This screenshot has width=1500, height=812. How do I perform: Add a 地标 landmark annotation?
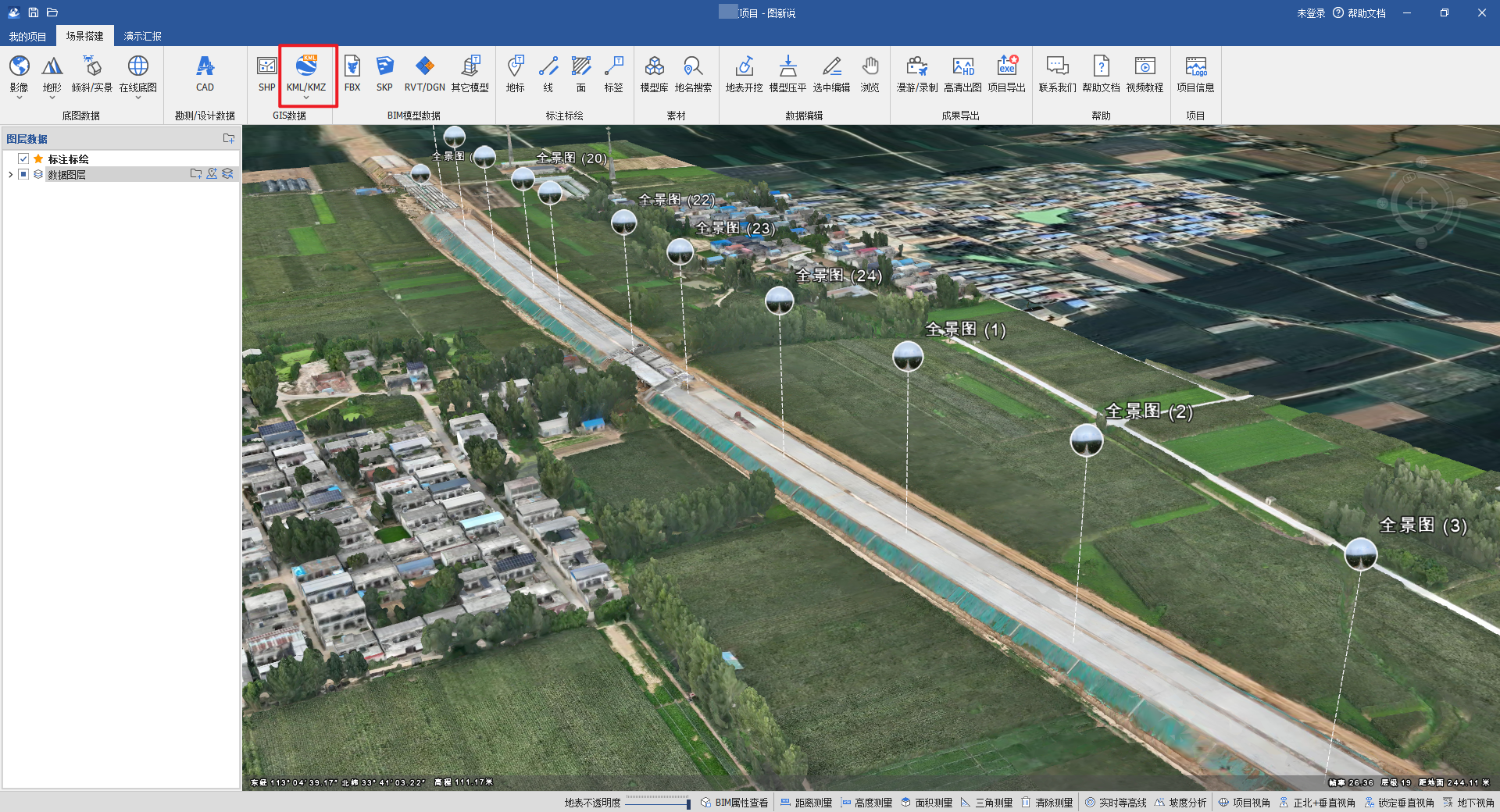[x=515, y=73]
